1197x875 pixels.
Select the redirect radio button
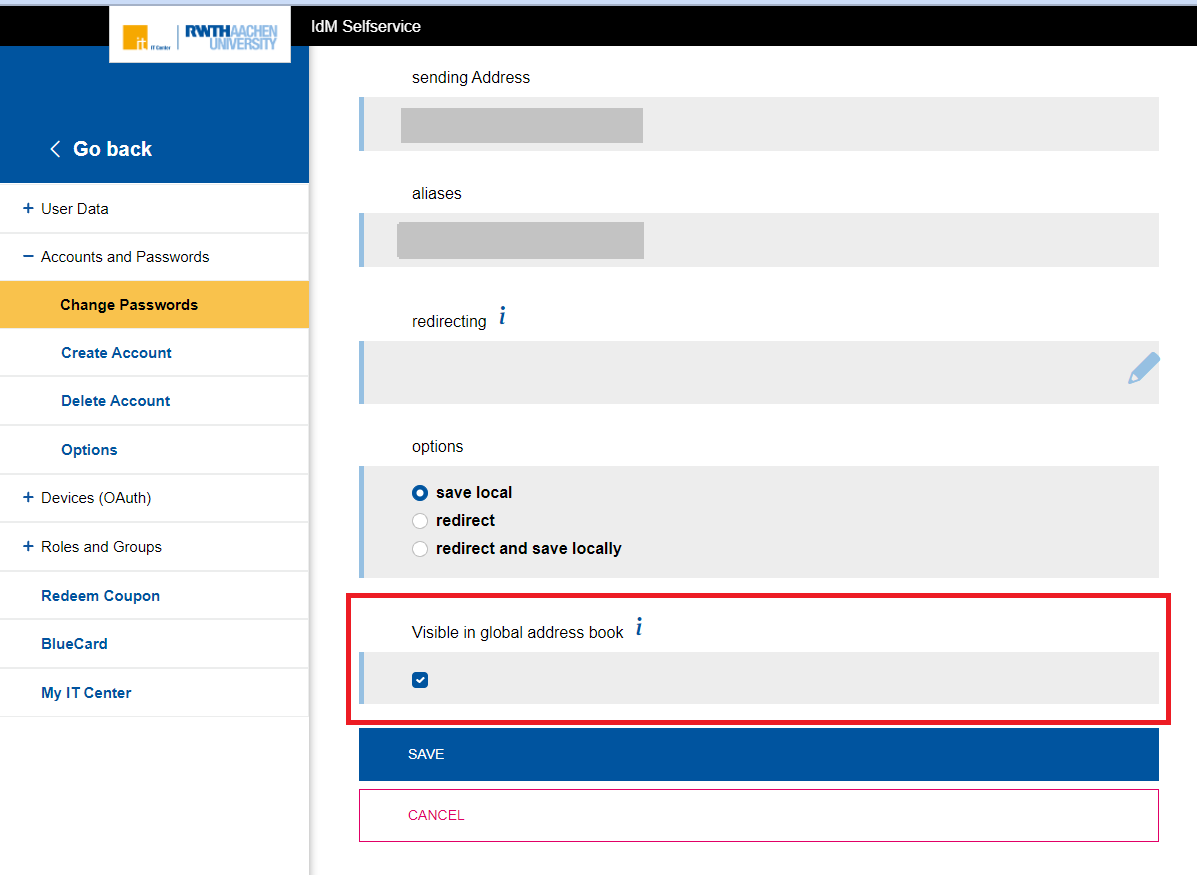point(420,520)
